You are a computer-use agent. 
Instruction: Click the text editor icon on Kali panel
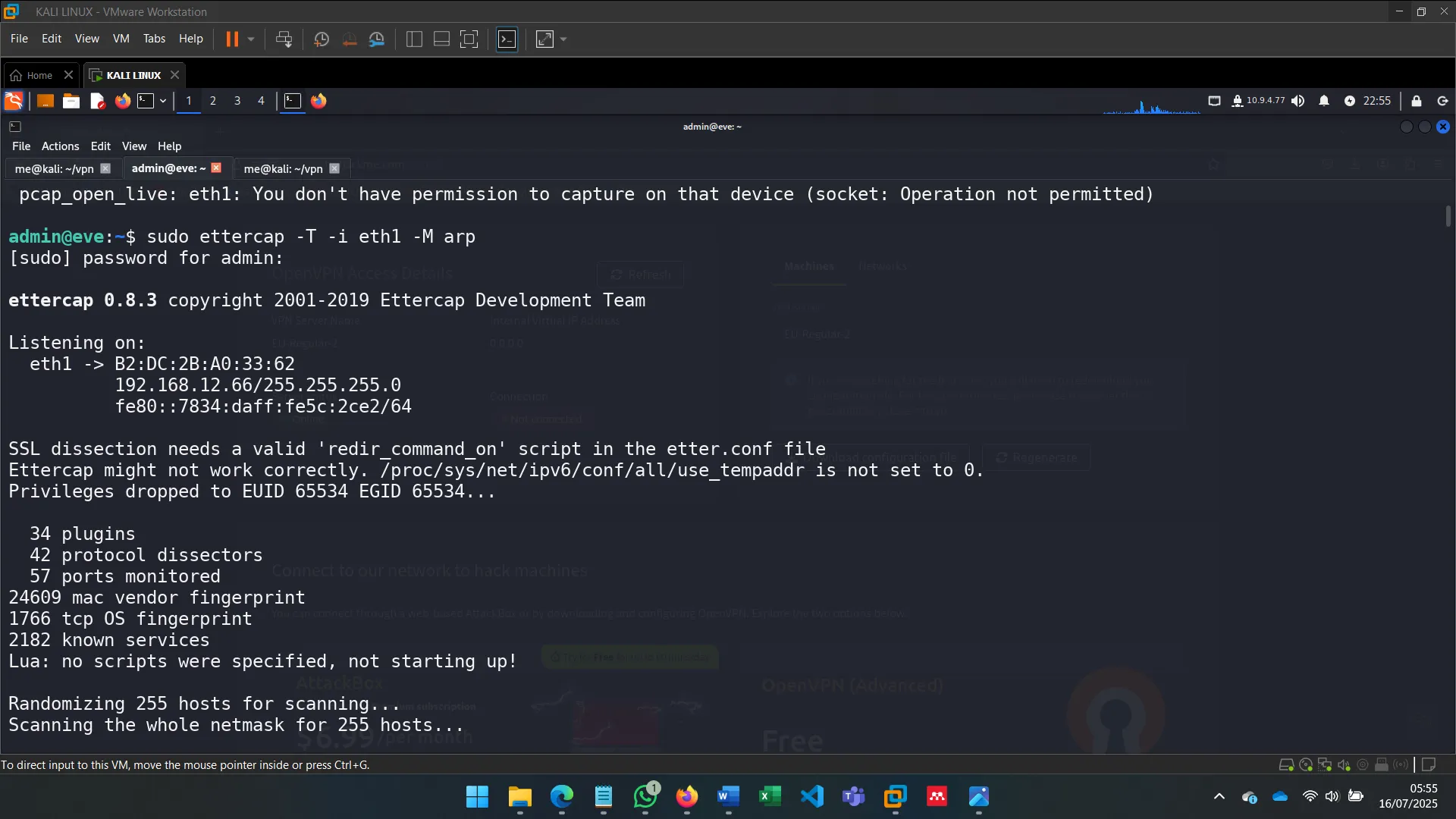click(x=96, y=101)
